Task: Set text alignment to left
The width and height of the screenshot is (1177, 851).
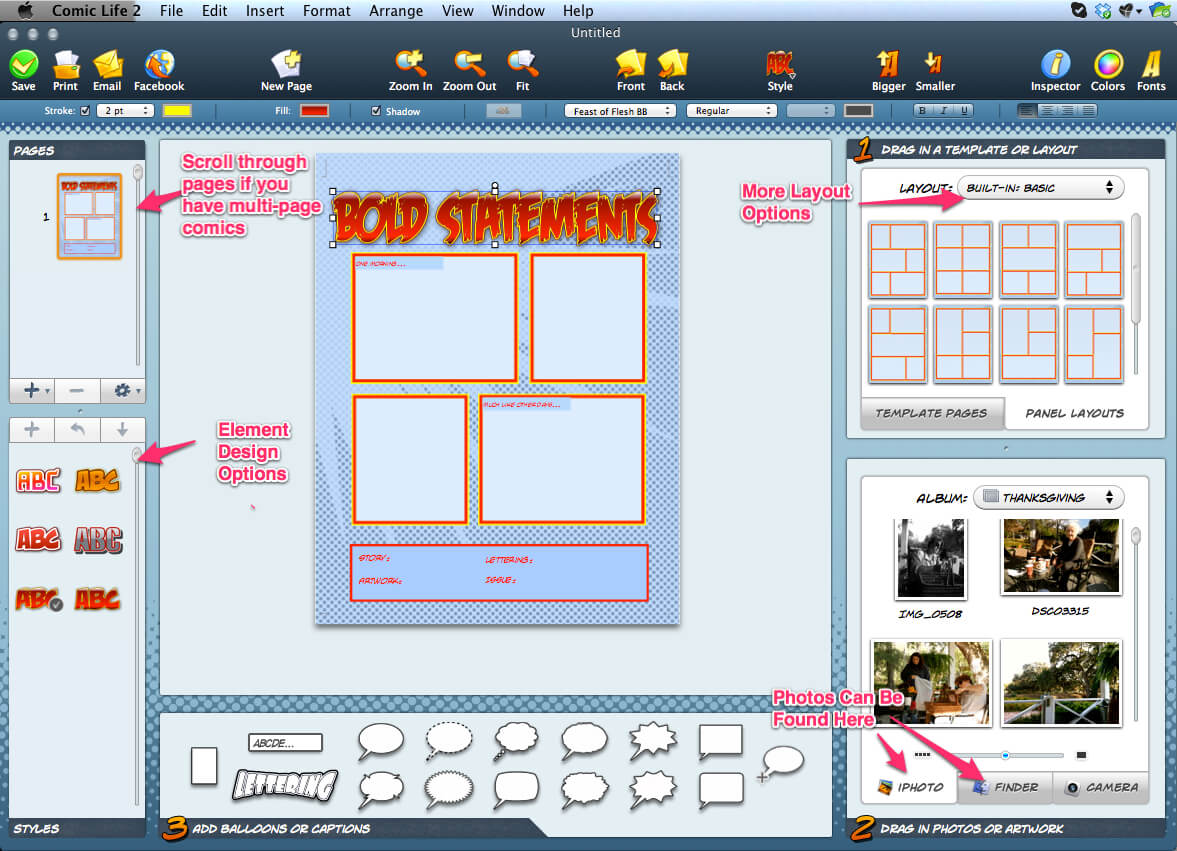Action: tap(1026, 110)
